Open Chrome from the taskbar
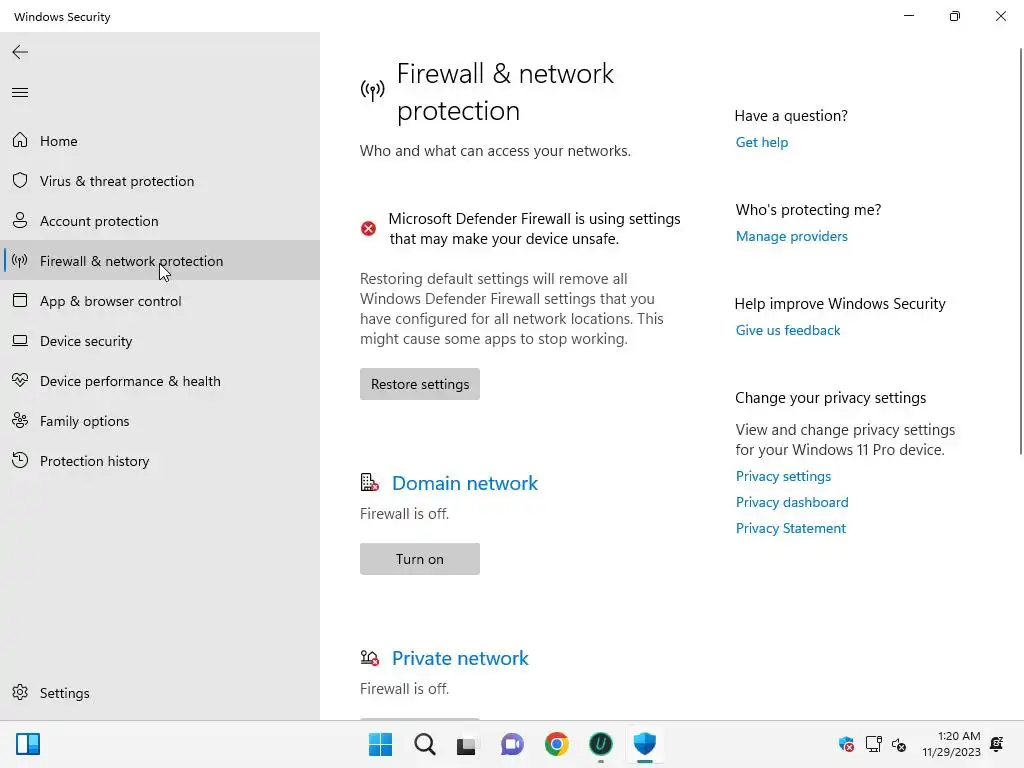The width and height of the screenshot is (1024, 768). pyautogui.click(x=557, y=744)
